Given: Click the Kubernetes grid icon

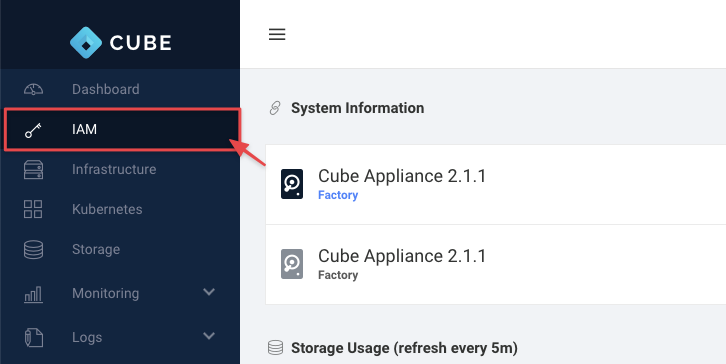Looking at the screenshot, I should pyautogui.click(x=33, y=209).
